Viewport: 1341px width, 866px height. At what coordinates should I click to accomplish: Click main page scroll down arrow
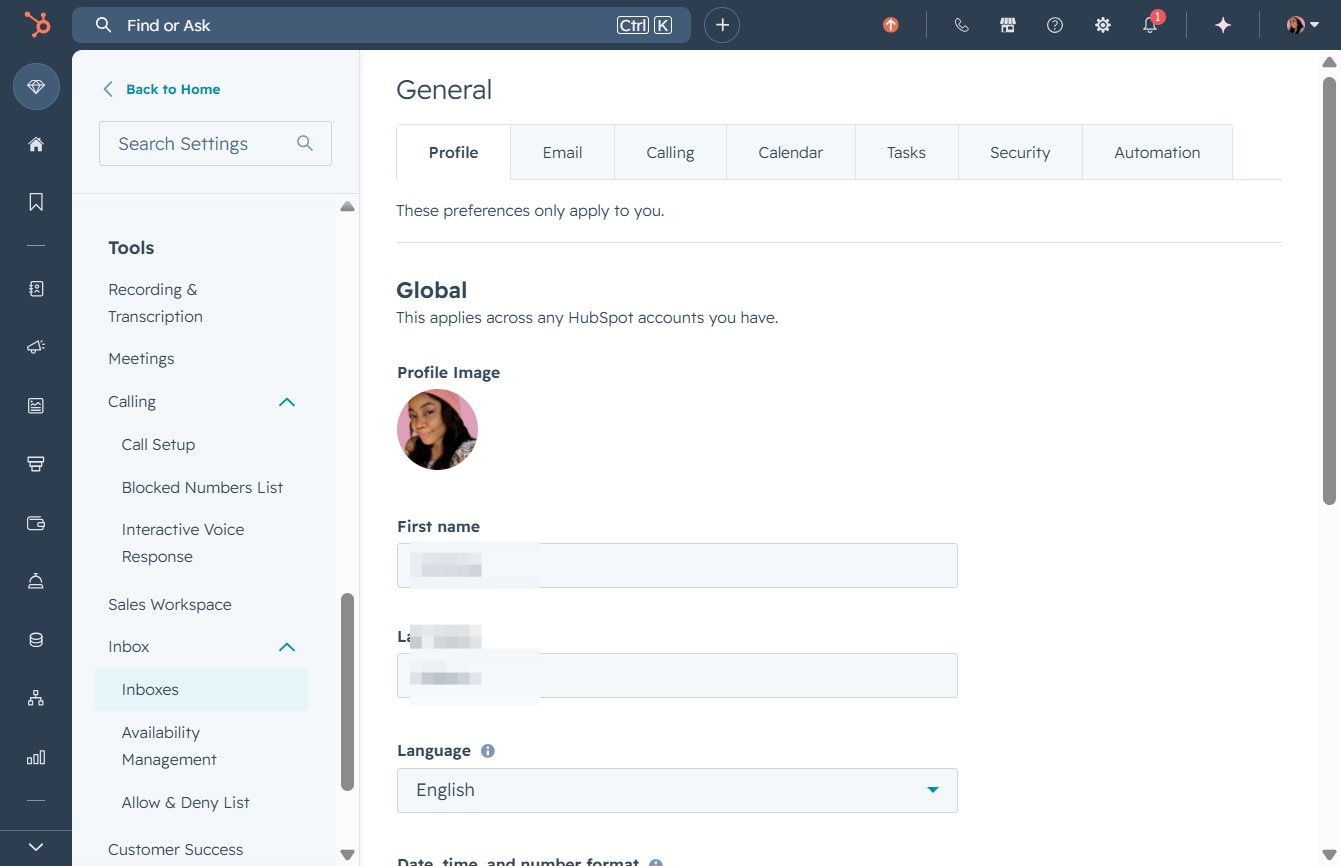click(x=1329, y=854)
